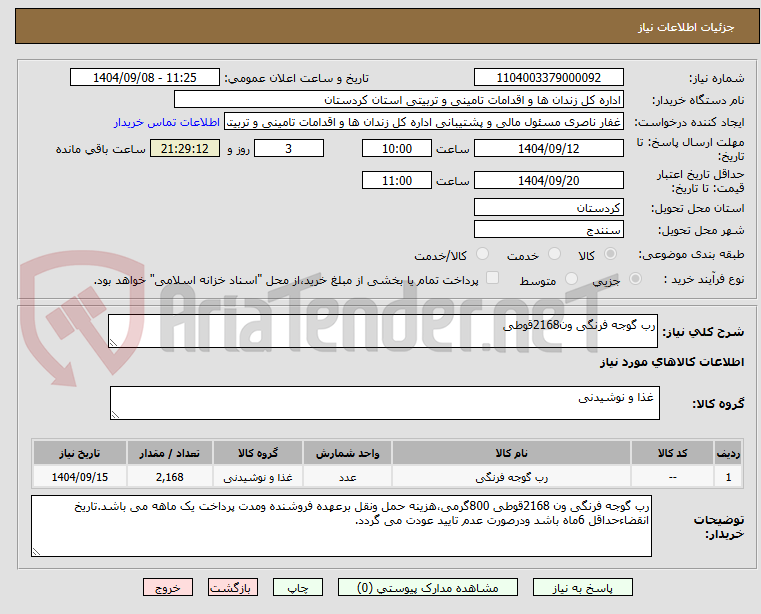Click the response deadline time 10:00

click(397, 149)
